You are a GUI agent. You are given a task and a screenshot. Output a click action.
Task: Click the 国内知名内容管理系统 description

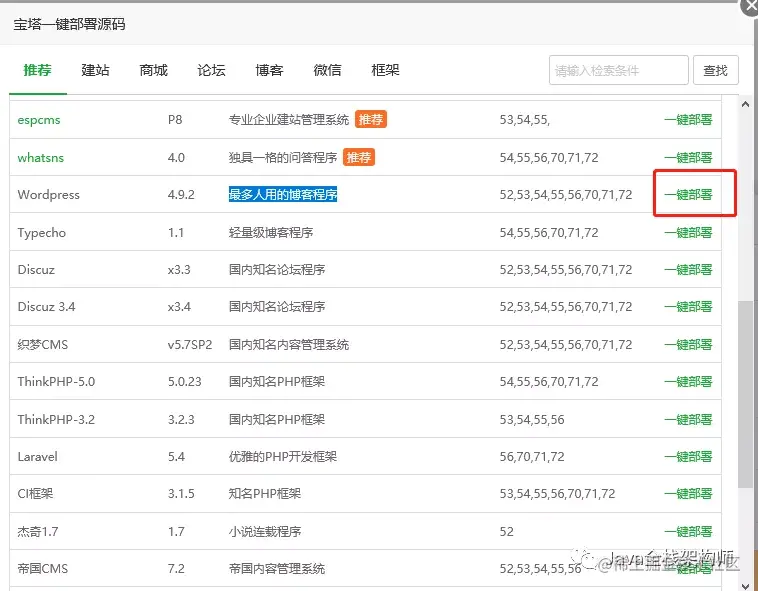tap(289, 345)
